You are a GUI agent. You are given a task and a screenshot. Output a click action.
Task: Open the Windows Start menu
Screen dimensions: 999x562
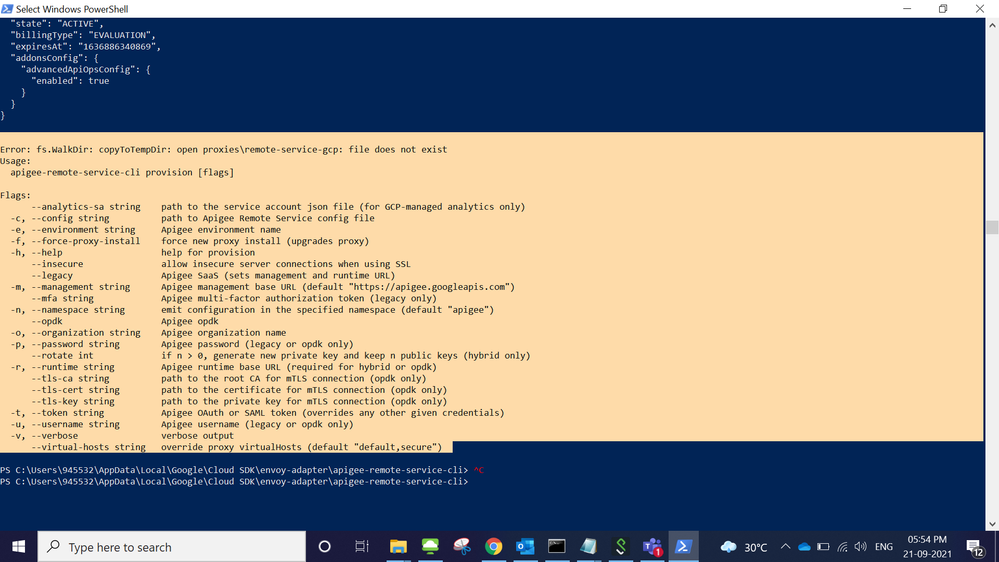[x=18, y=547]
